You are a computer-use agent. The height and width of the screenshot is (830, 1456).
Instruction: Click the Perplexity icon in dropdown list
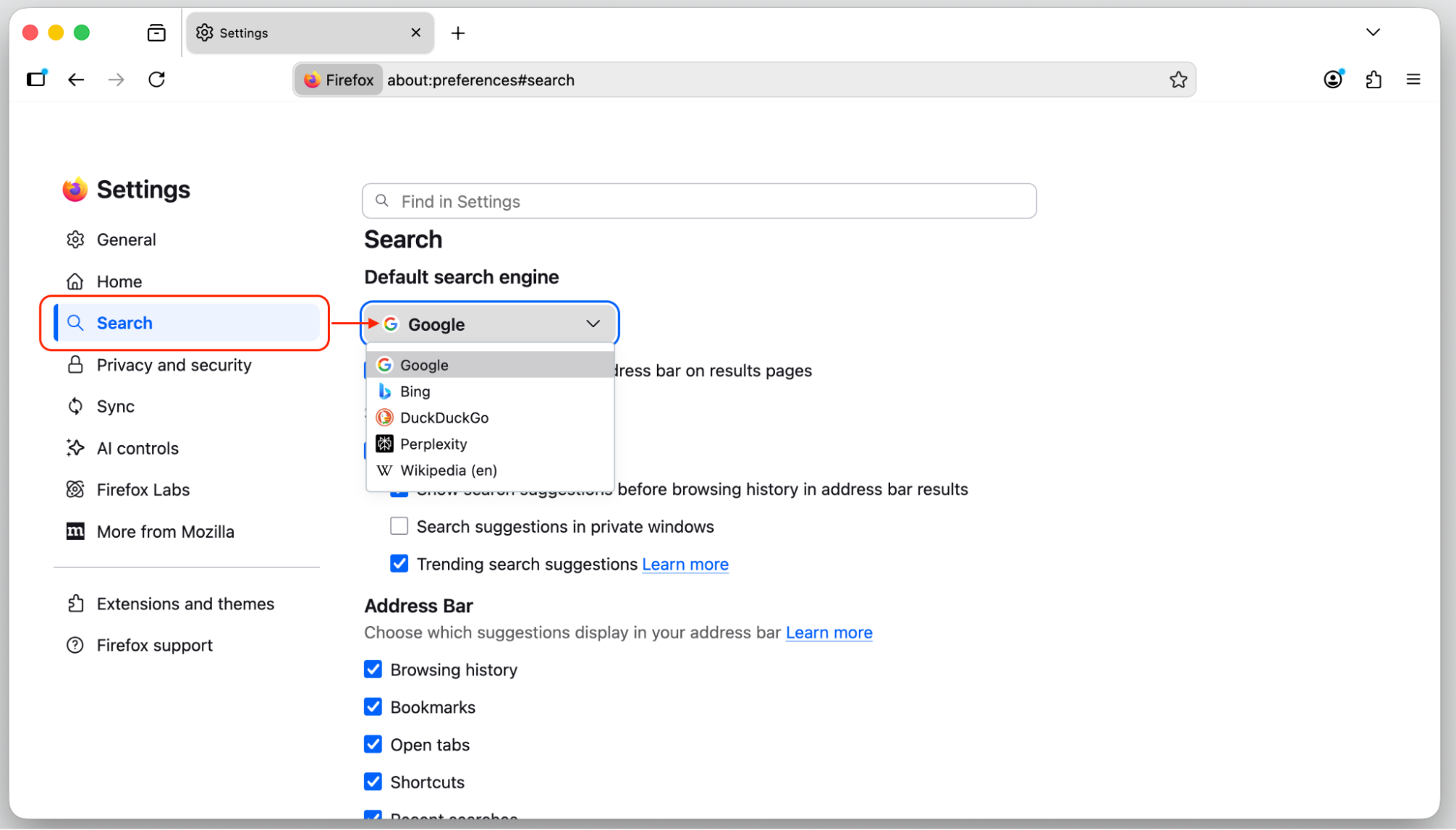(385, 444)
